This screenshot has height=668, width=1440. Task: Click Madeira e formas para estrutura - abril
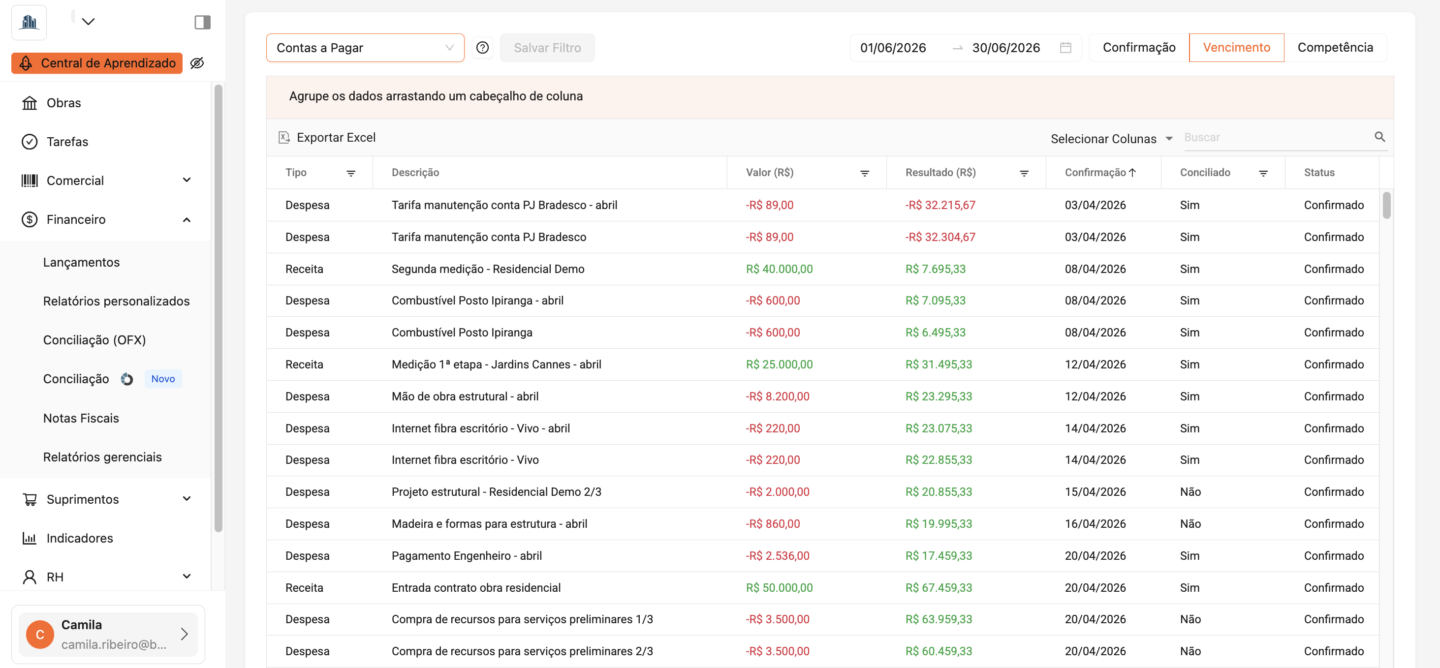(489, 523)
